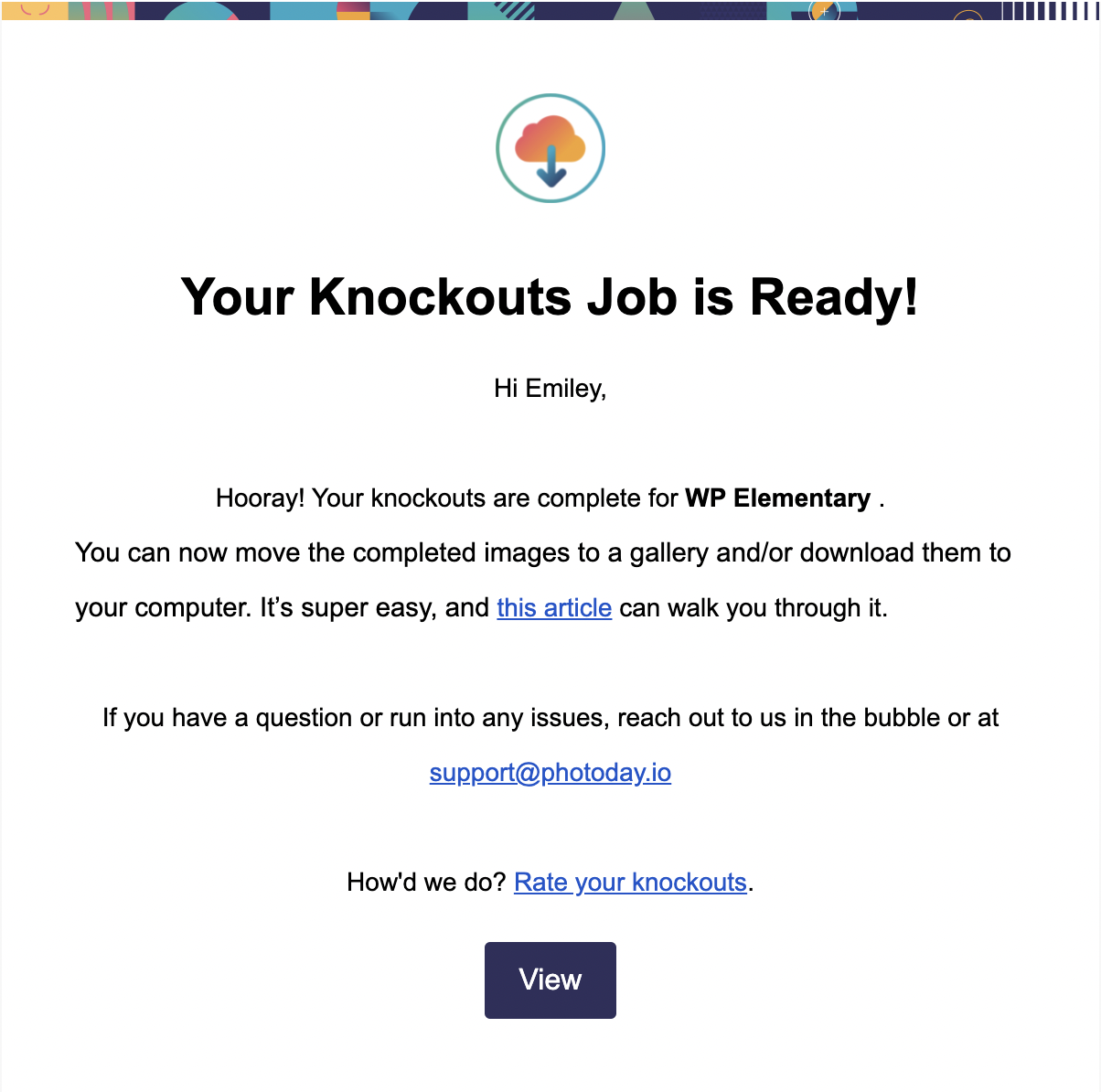The width and height of the screenshot is (1101, 1092).
Task: Click the "can walk you through it" text
Action: point(754,608)
